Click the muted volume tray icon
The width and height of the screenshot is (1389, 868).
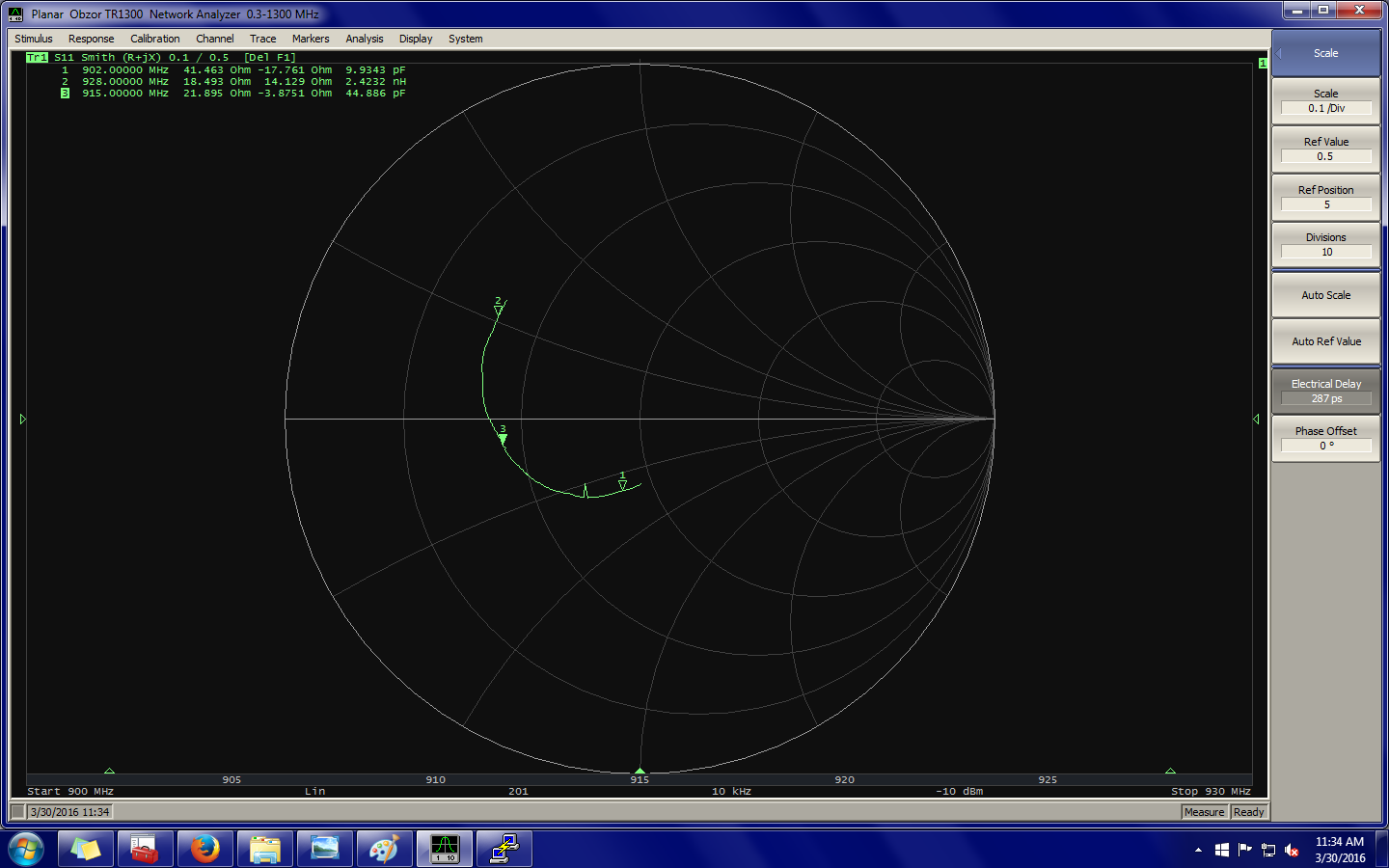(1292, 850)
